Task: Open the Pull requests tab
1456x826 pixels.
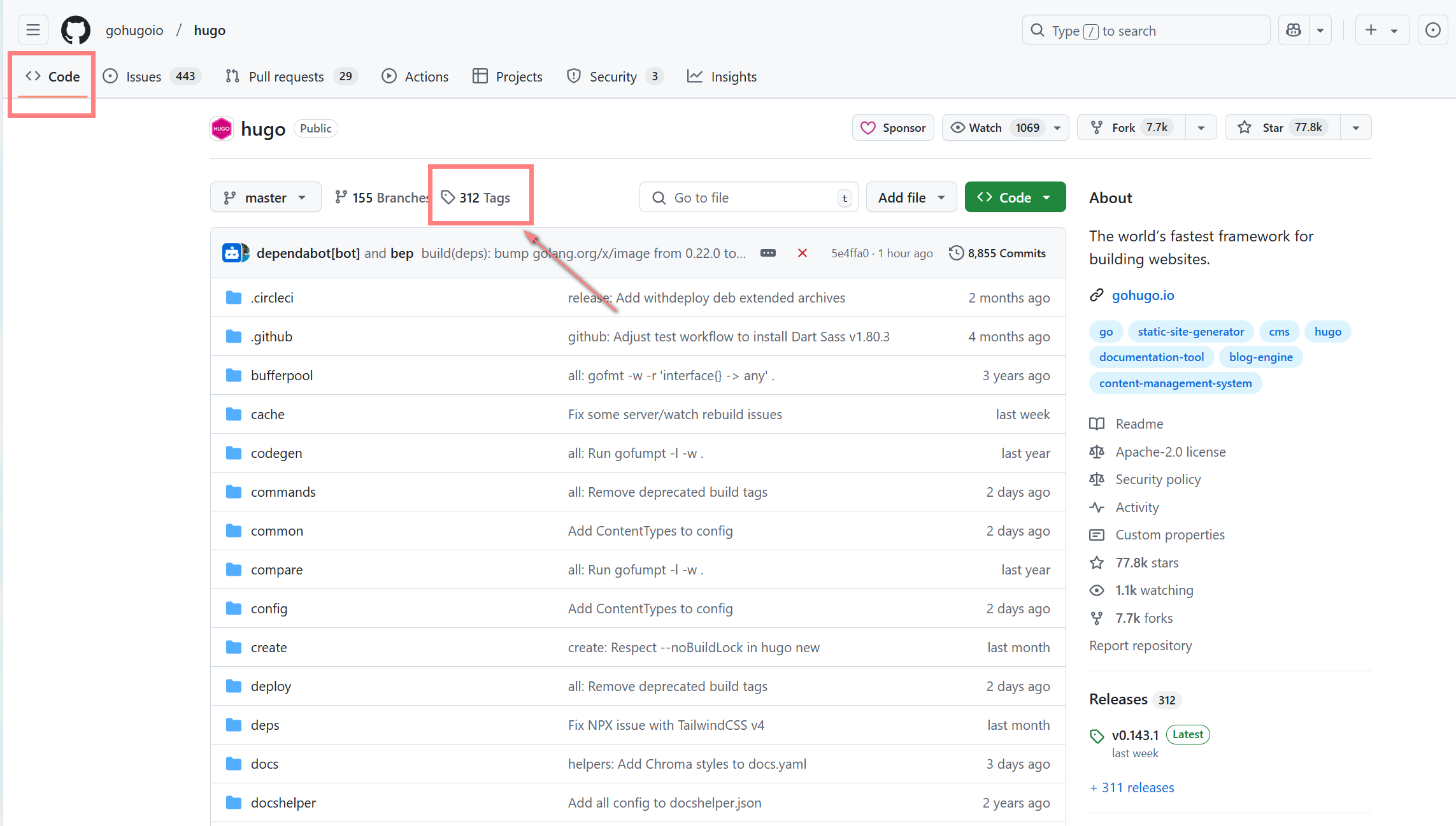Action: (292, 76)
